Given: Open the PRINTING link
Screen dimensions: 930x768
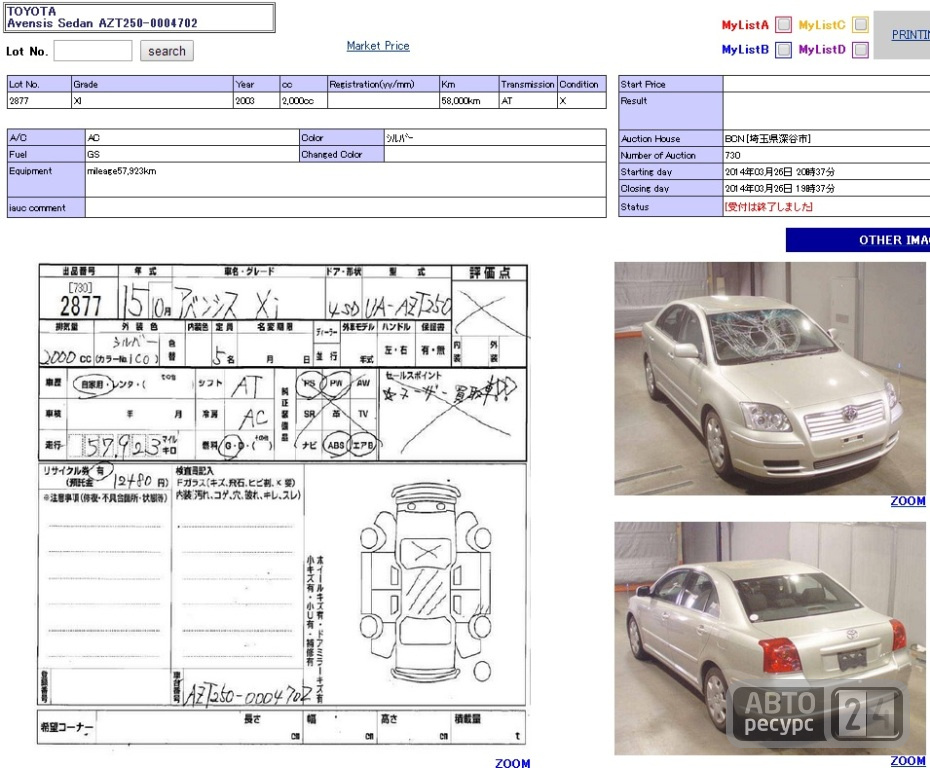Looking at the screenshot, I should pyautogui.click(x=910, y=34).
